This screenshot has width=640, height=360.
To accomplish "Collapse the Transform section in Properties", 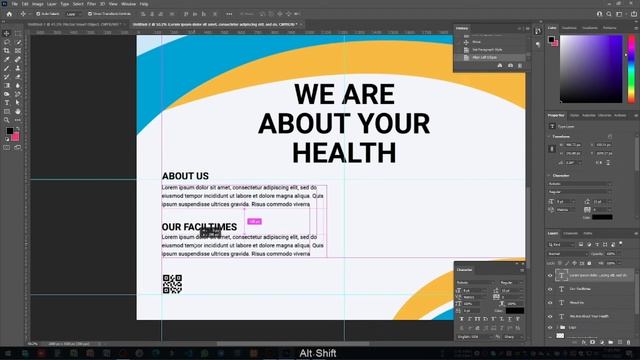I will (549, 136).
